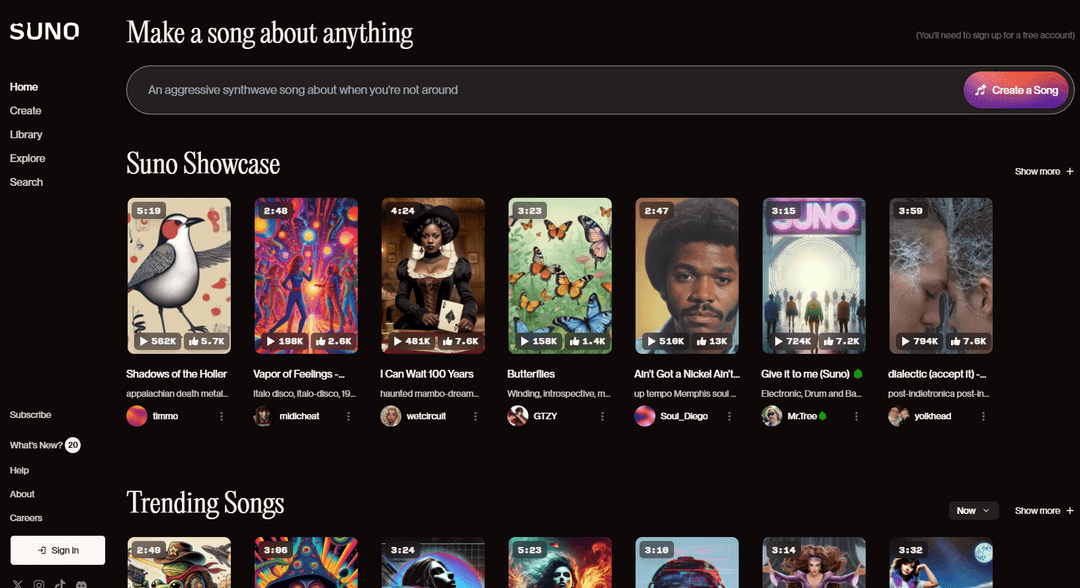Open Butterflies cover thumbnail
This screenshot has width=1080, height=588.
tap(560, 275)
